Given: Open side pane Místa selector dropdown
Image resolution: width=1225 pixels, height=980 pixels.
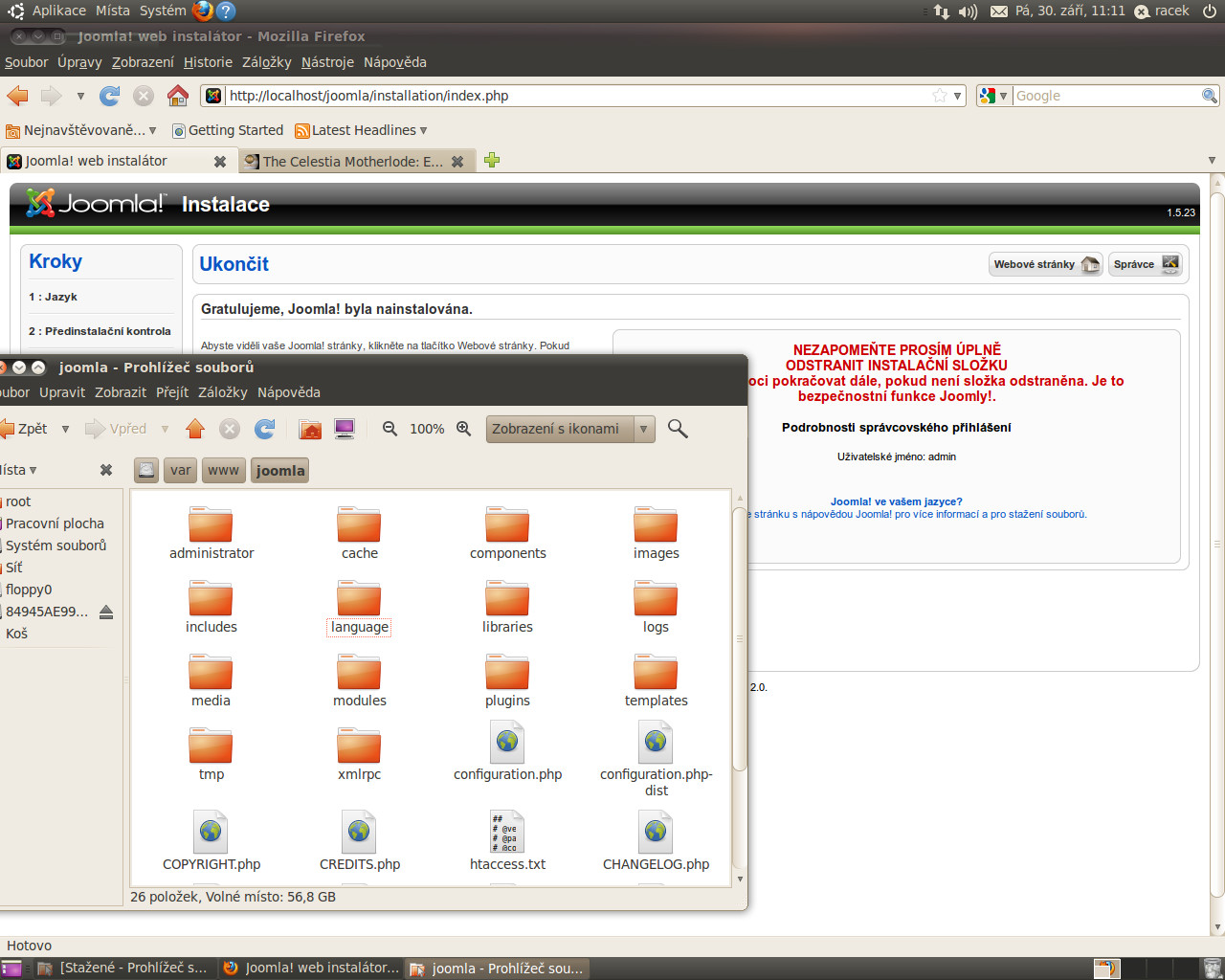Looking at the screenshot, I should click(x=17, y=470).
